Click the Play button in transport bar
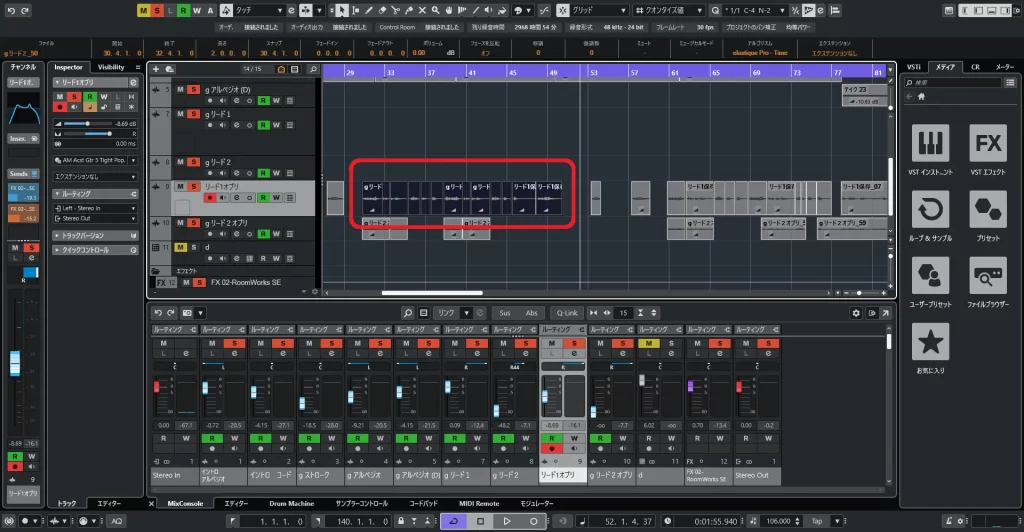The image size is (1024, 532). (507, 521)
